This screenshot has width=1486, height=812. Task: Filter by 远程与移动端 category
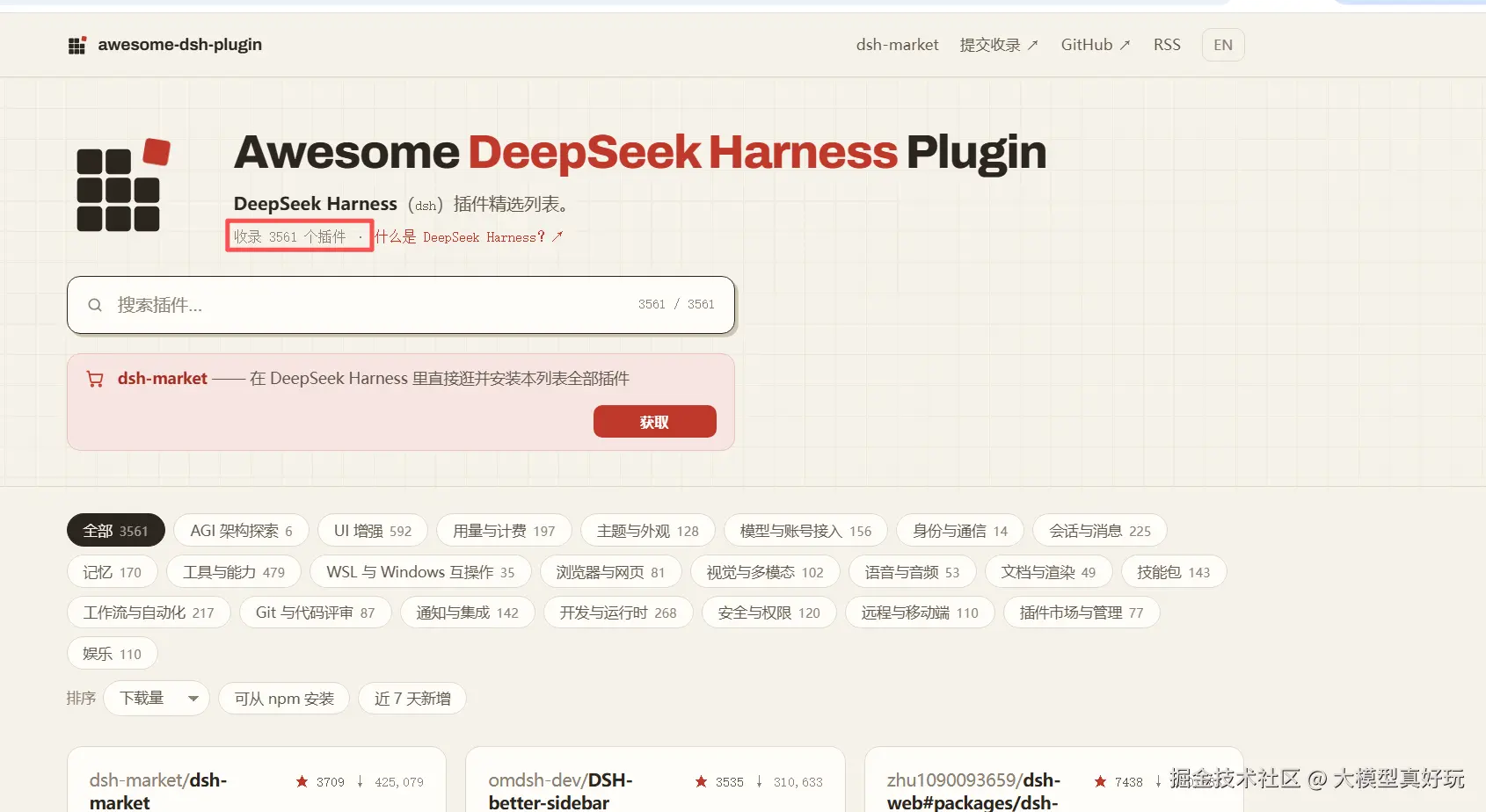click(920, 612)
